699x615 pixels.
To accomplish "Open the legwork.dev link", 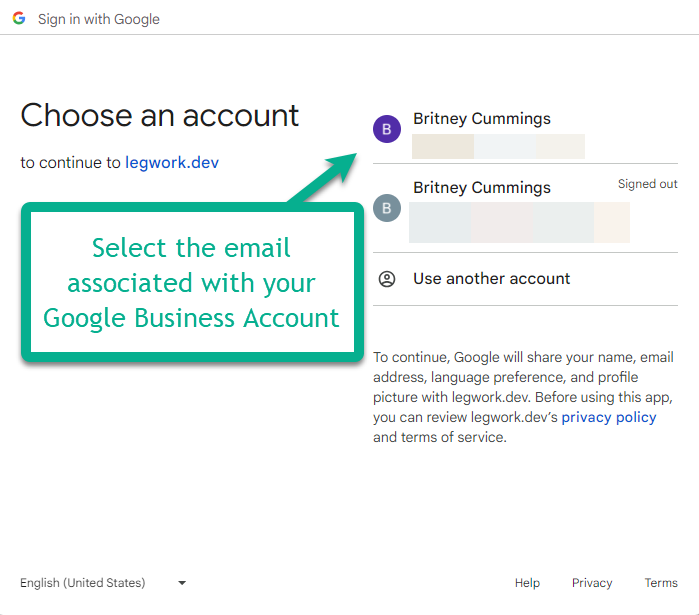I will (172, 162).
